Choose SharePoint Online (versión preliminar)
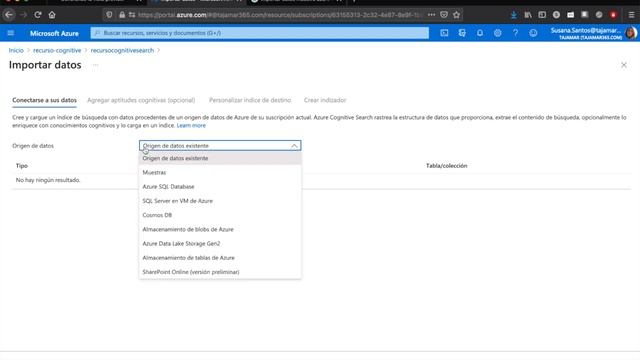The image size is (640, 360). [x=220, y=272]
